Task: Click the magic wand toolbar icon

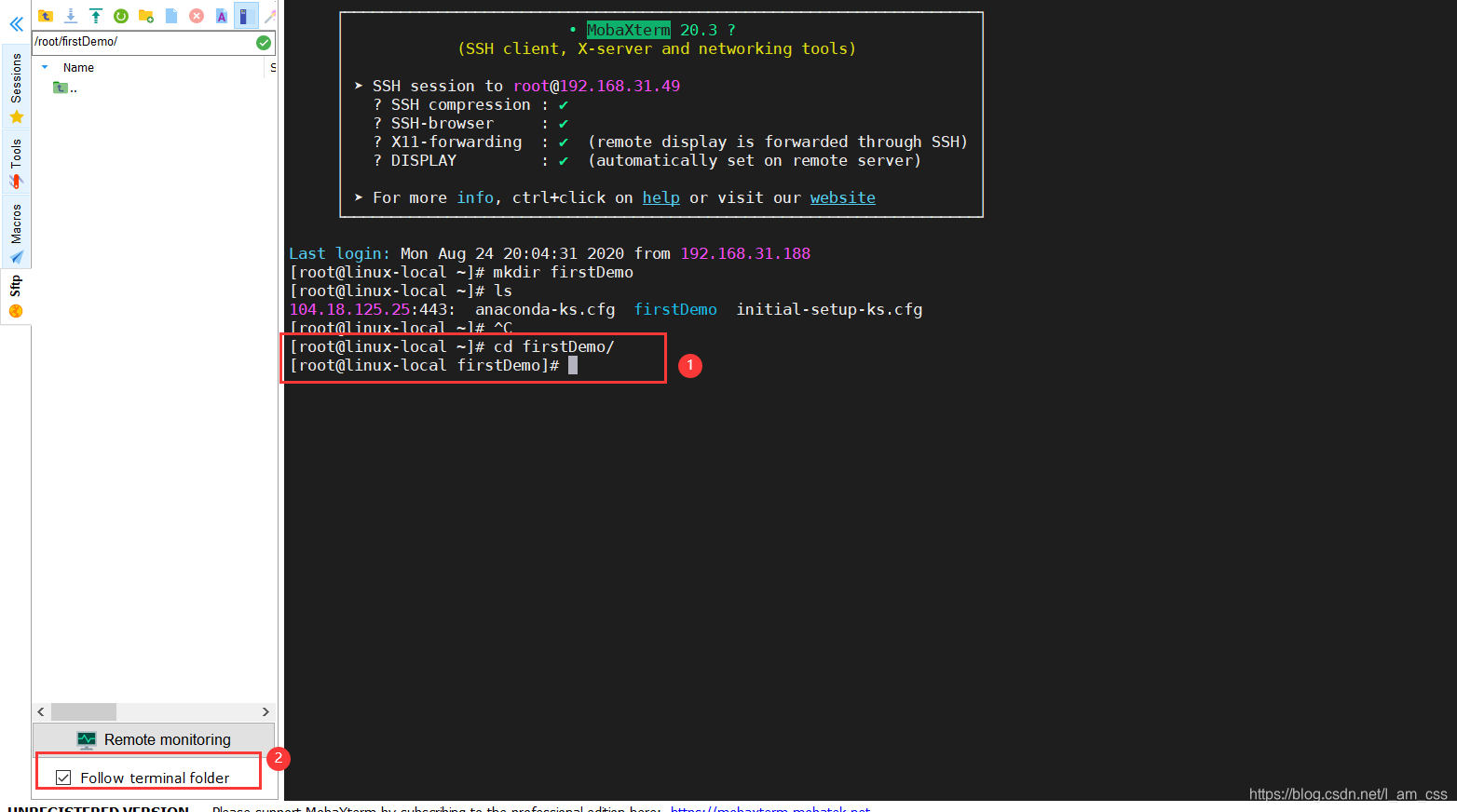Action: click(270, 16)
